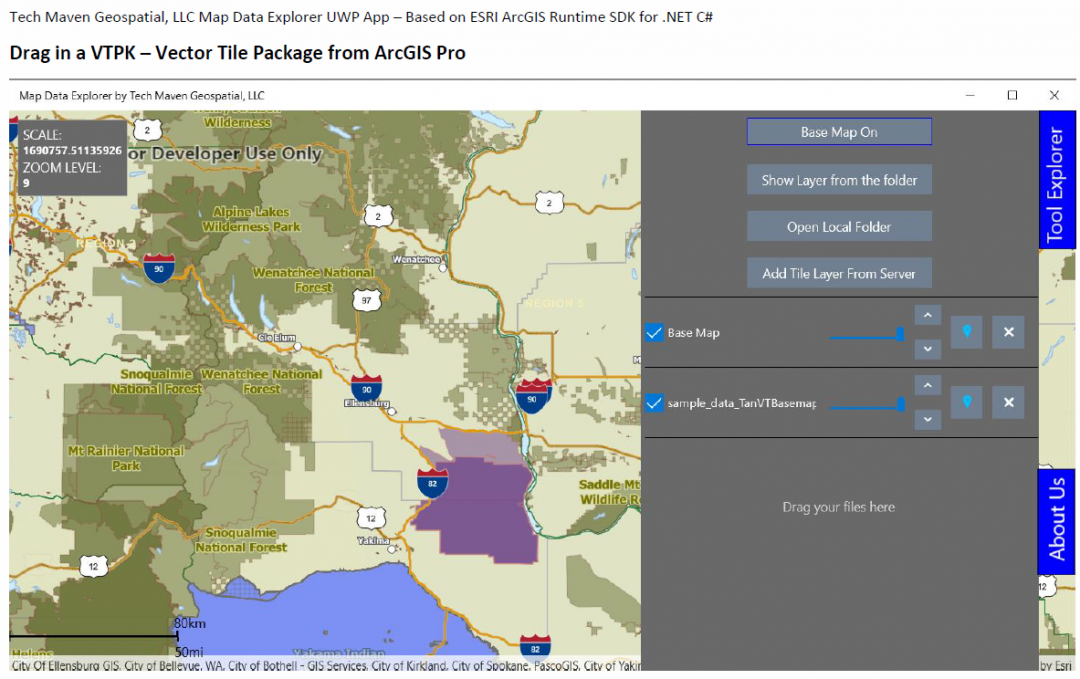Click the pin icon beside sample_data_TanVTBasemap
The image size is (1080, 679).
(x=966, y=402)
